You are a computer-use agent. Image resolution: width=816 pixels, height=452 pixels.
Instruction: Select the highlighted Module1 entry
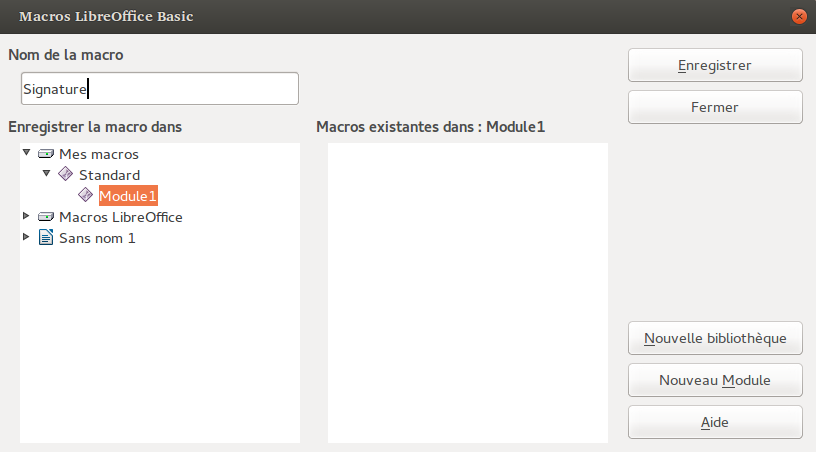(128, 196)
